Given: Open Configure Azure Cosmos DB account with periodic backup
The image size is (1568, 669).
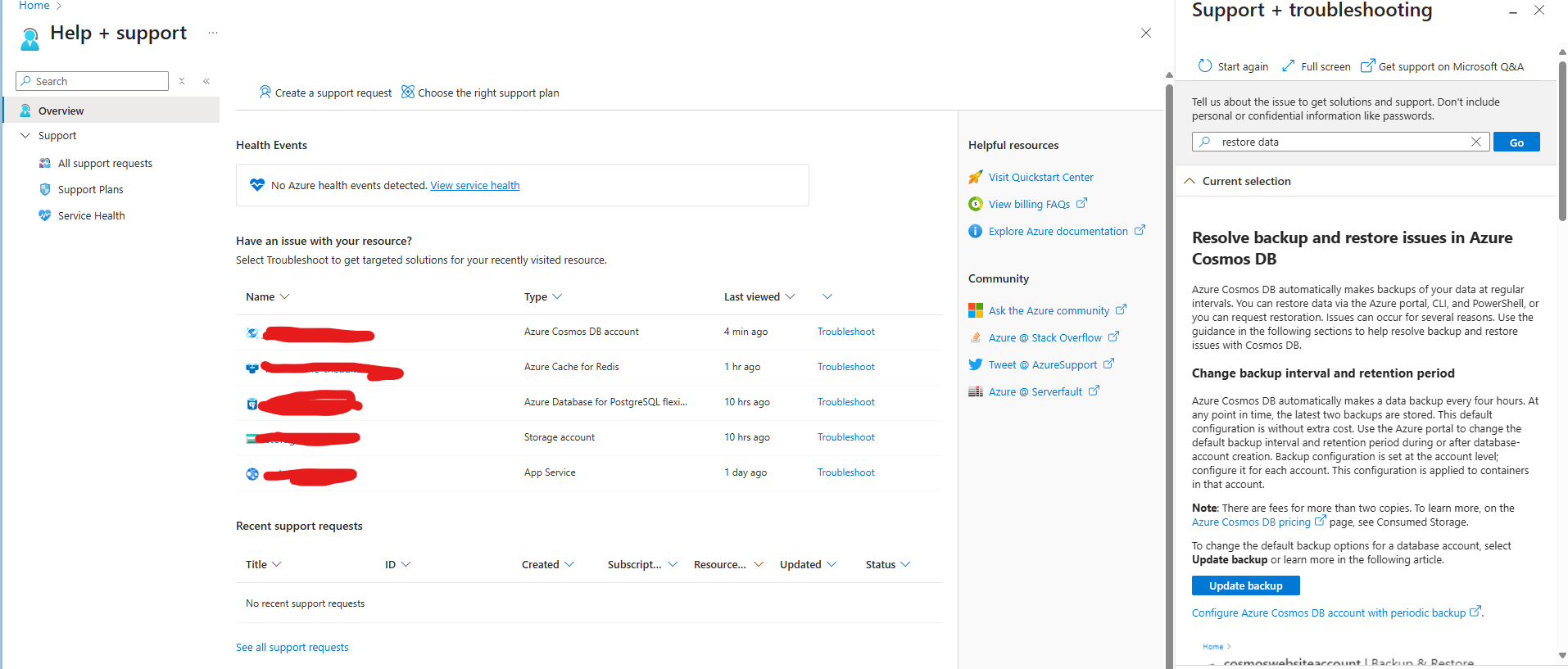Looking at the screenshot, I should (x=1328, y=612).
